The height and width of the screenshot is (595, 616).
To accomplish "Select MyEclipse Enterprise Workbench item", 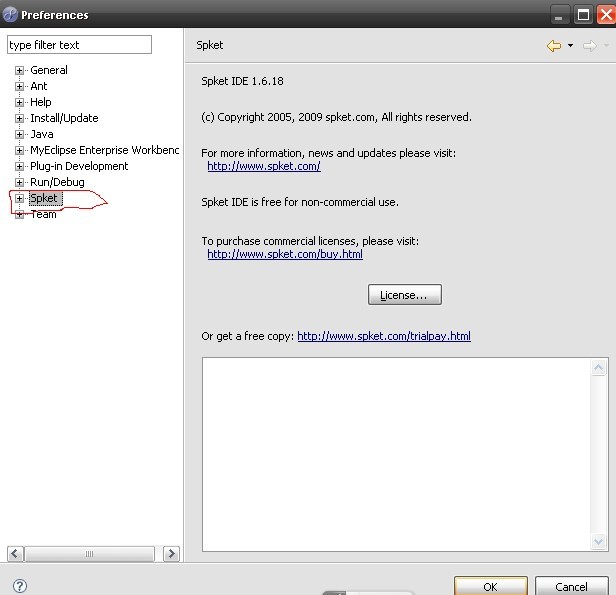I will tap(104, 150).
